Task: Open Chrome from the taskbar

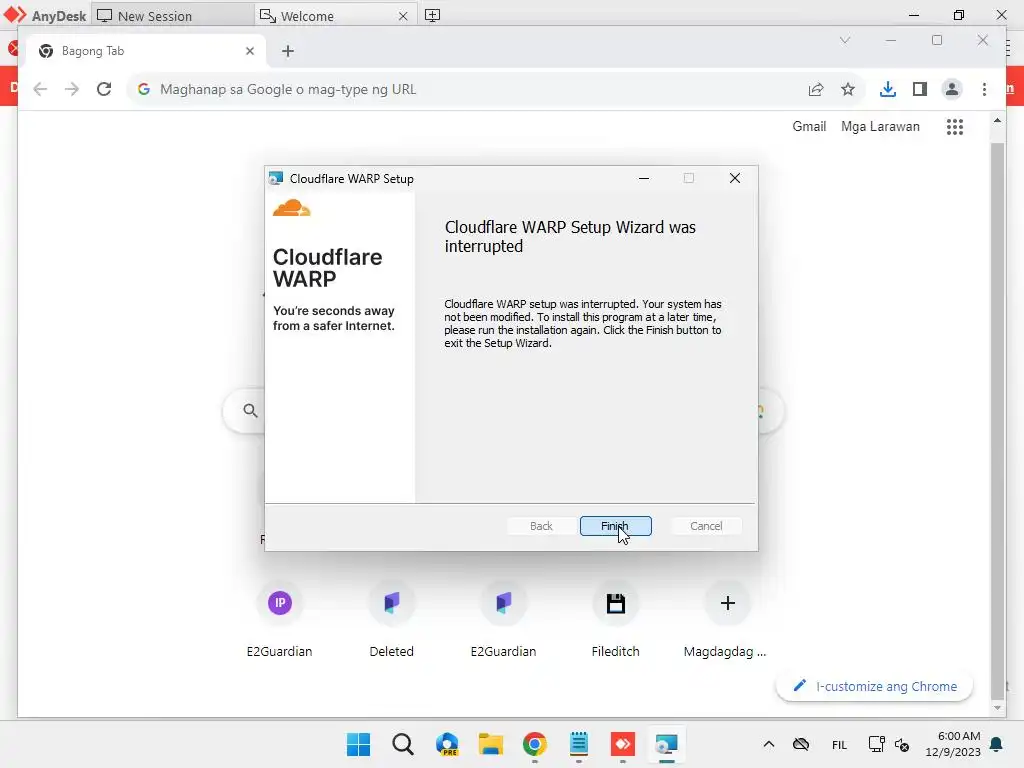Action: 534,744
